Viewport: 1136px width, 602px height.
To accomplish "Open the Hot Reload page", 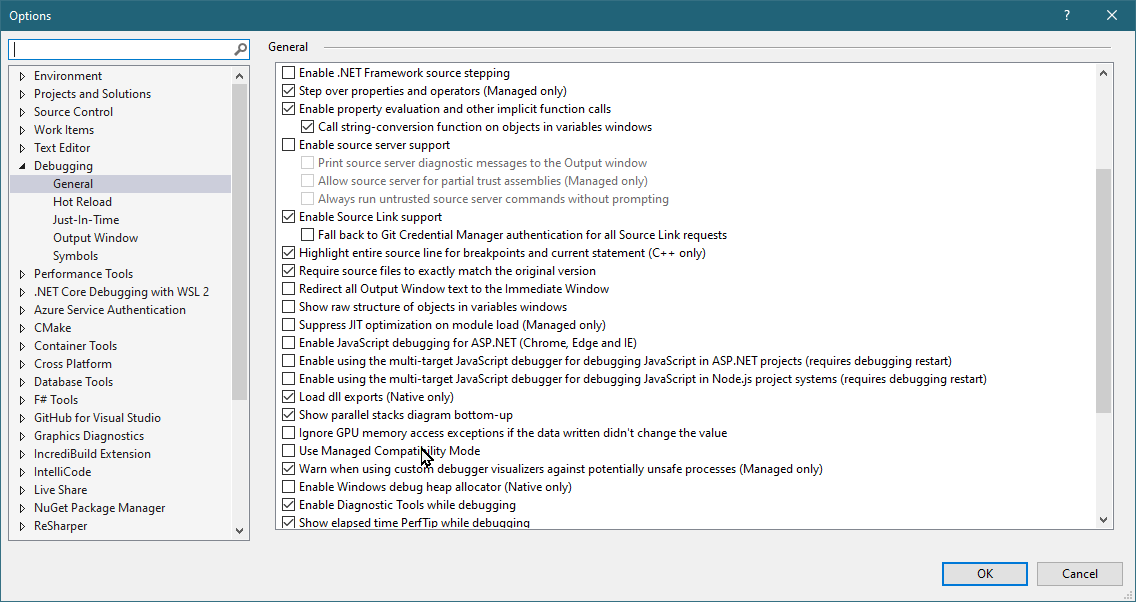I will (82, 202).
